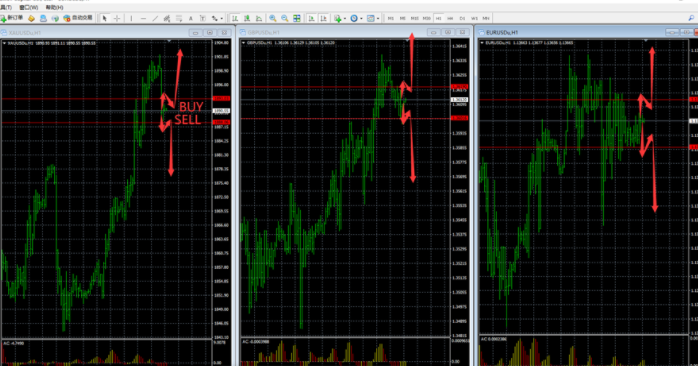Click the XAUUSD chart shift triangle marker
This screenshot has width=698, height=366.
tap(169, 41)
